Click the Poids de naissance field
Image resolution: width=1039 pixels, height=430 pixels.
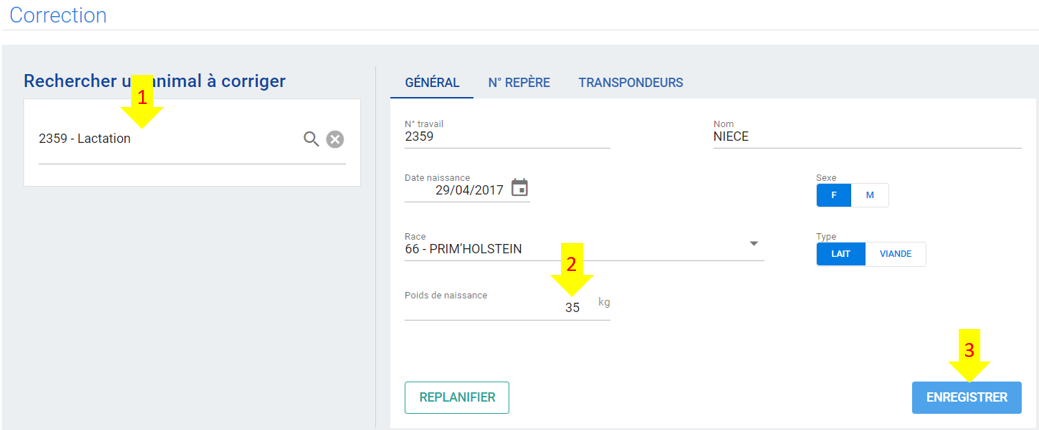tap(507, 307)
